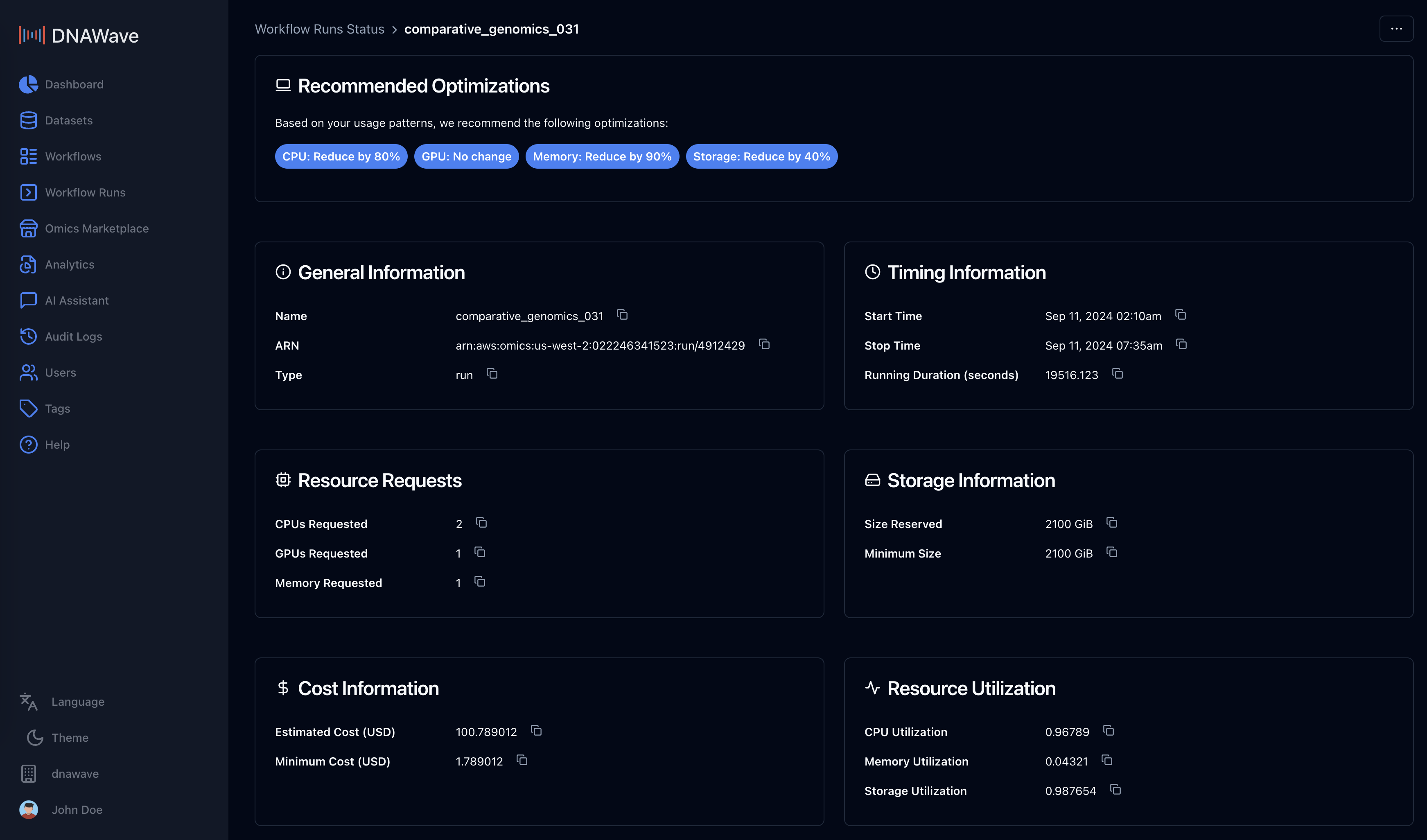Copy the Estimated Cost value

pos(536,731)
